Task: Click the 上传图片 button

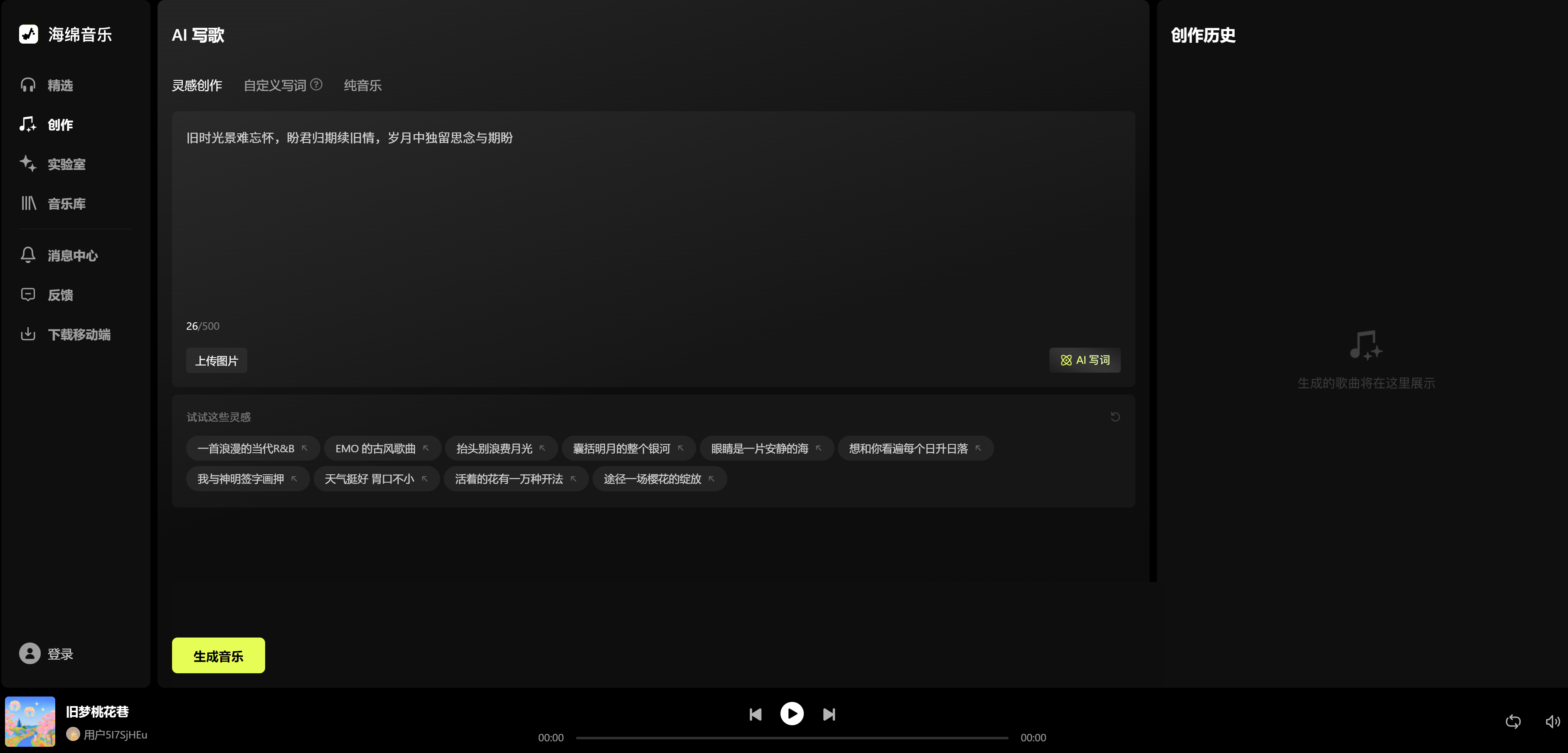Action: (217, 361)
